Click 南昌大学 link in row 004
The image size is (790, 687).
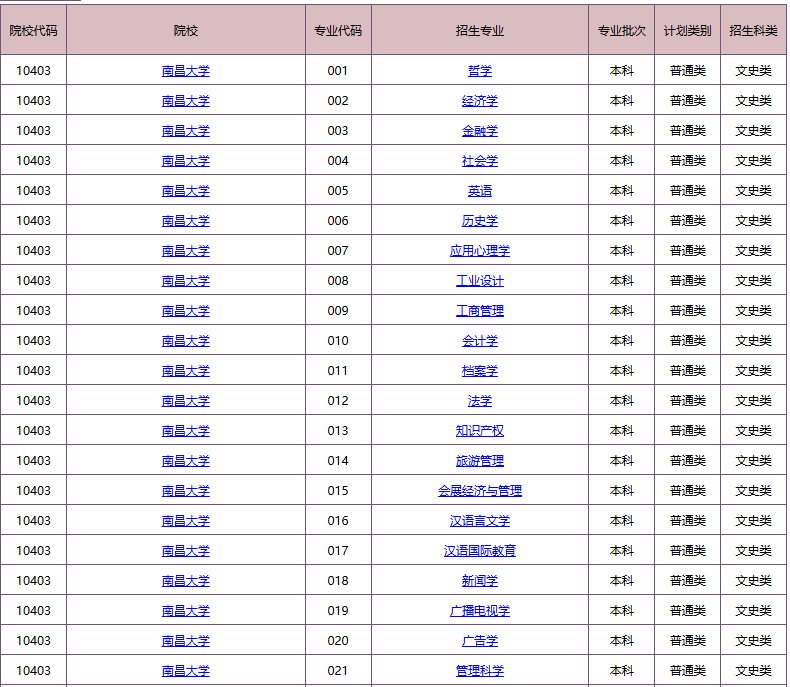tap(185, 161)
